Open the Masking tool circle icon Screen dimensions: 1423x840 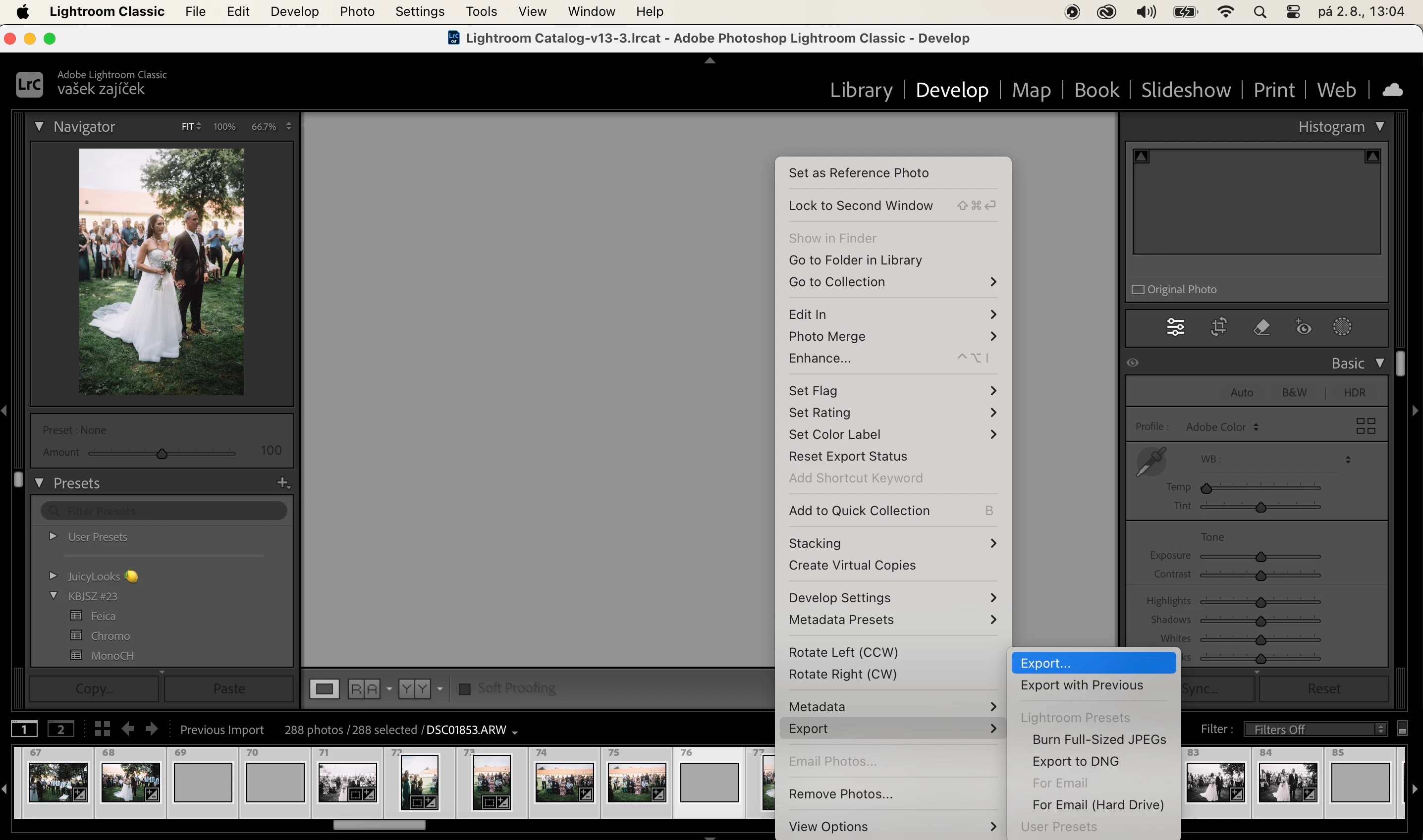coord(1342,326)
